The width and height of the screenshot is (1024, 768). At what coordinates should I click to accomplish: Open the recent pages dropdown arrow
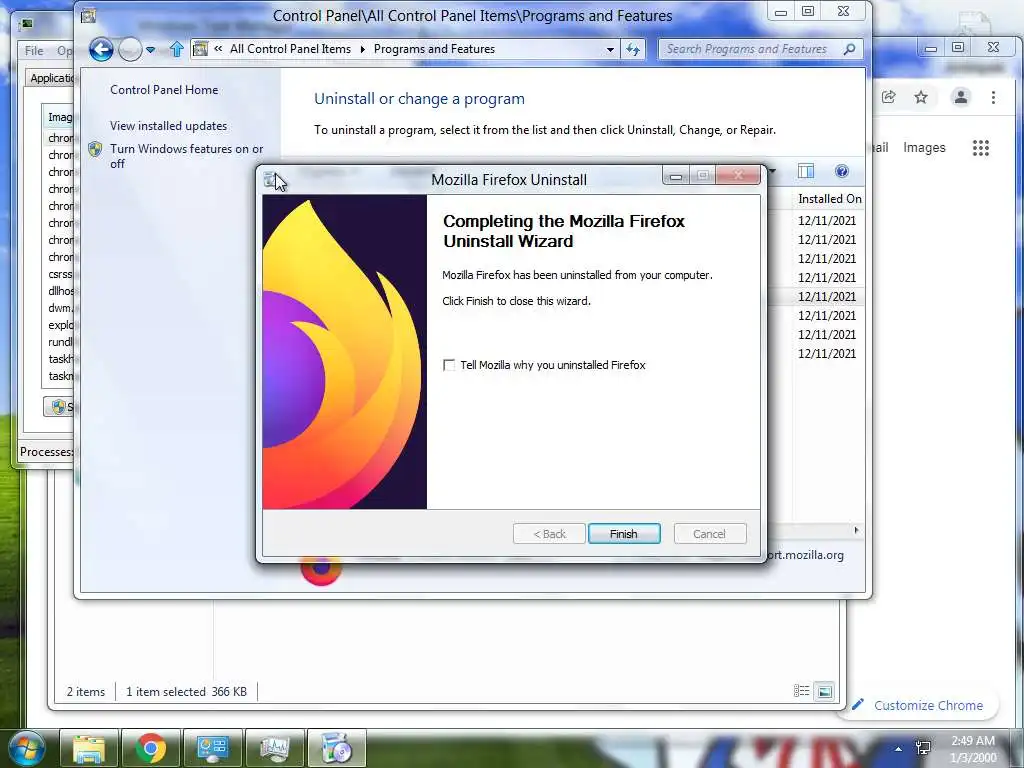(x=150, y=50)
